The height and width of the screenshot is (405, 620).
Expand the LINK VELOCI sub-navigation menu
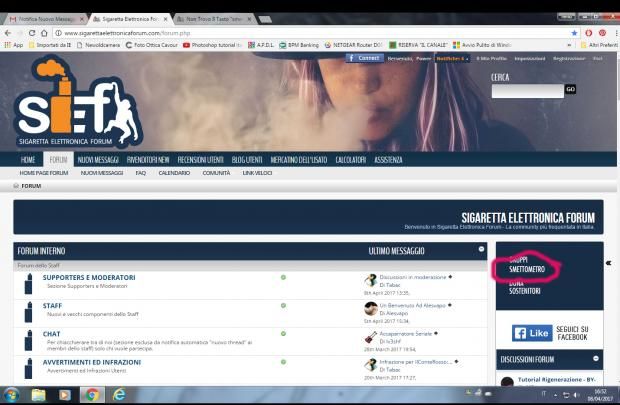coord(257,173)
